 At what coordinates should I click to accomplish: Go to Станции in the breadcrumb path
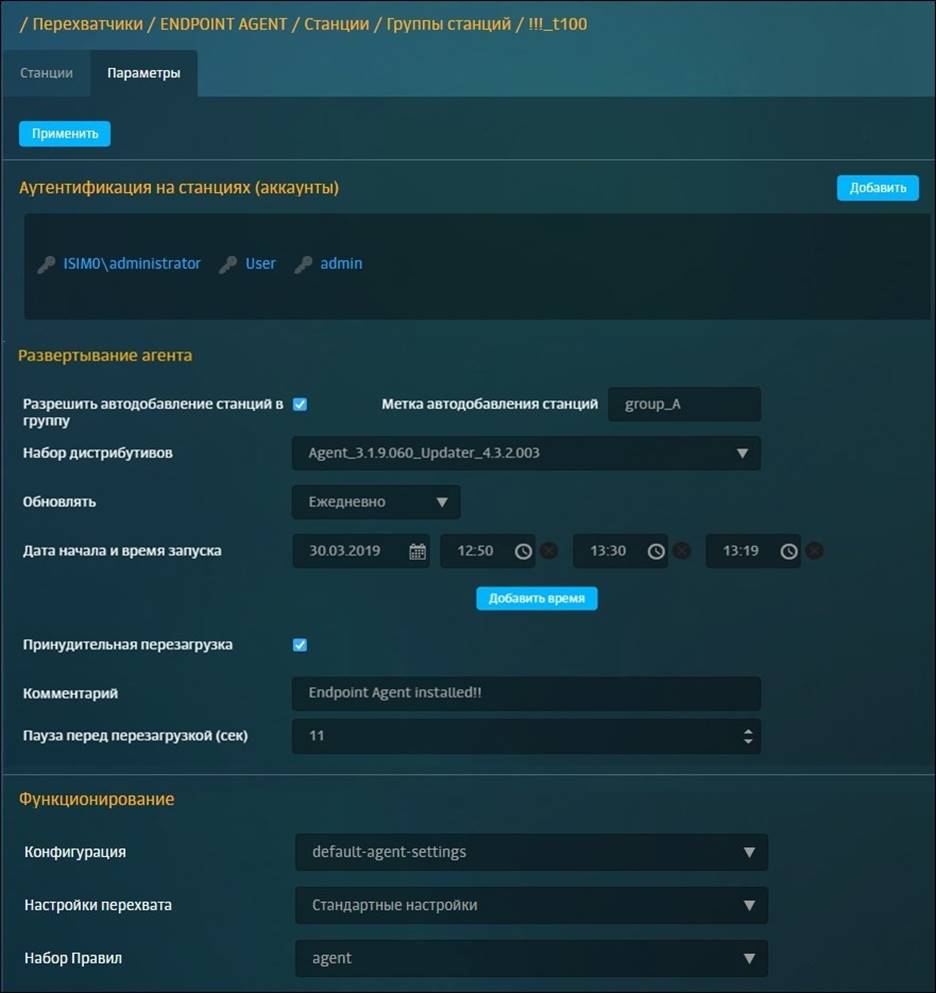click(x=336, y=24)
